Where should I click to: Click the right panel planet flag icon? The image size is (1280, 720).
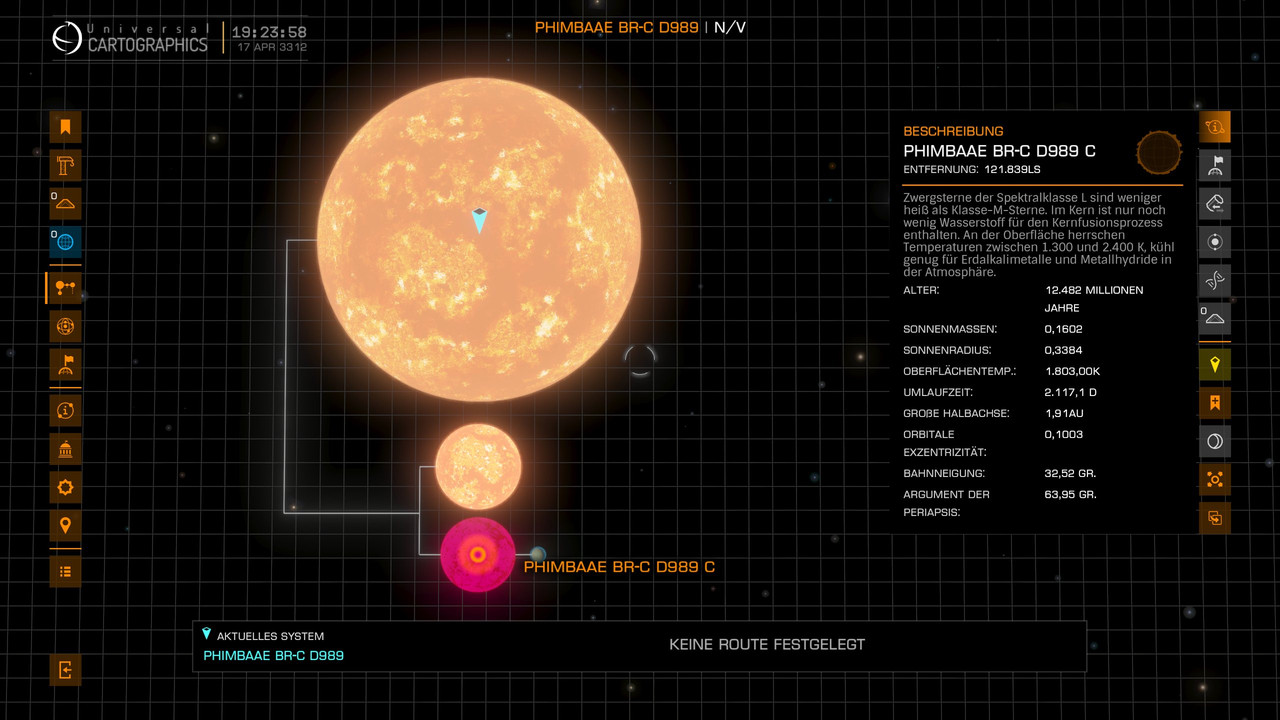coord(1215,165)
